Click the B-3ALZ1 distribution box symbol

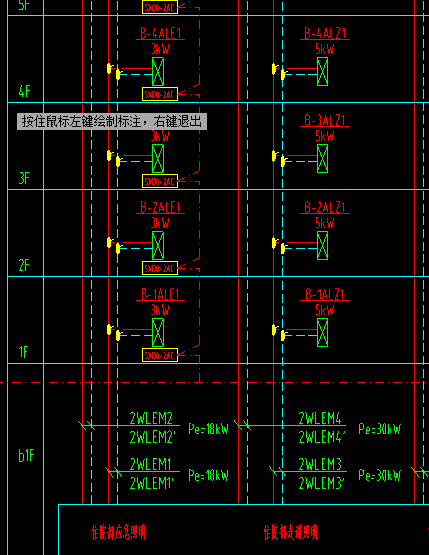(322, 158)
